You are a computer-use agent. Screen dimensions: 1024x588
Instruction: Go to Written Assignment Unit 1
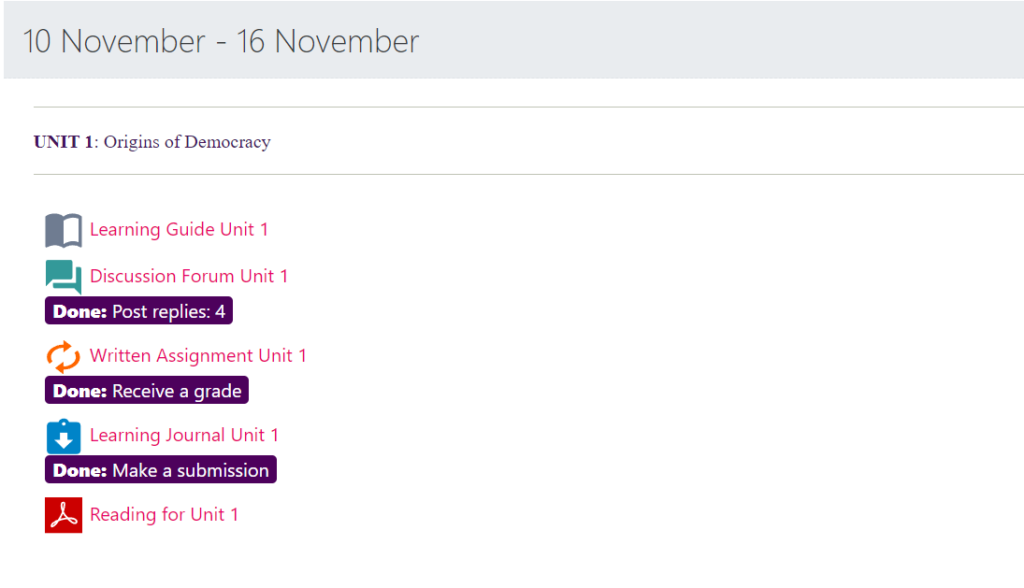coord(198,356)
